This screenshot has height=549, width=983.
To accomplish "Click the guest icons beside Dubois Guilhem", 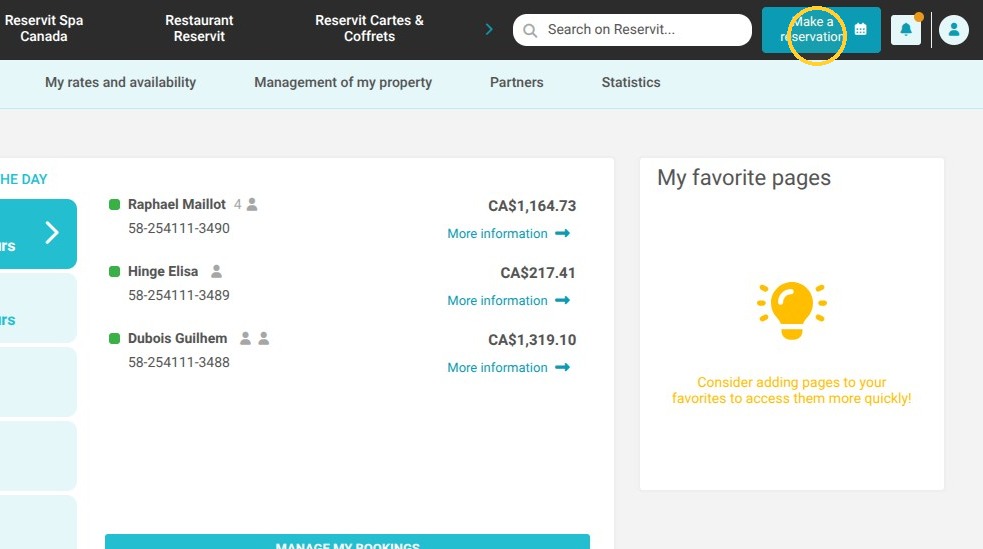I will point(255,338).
